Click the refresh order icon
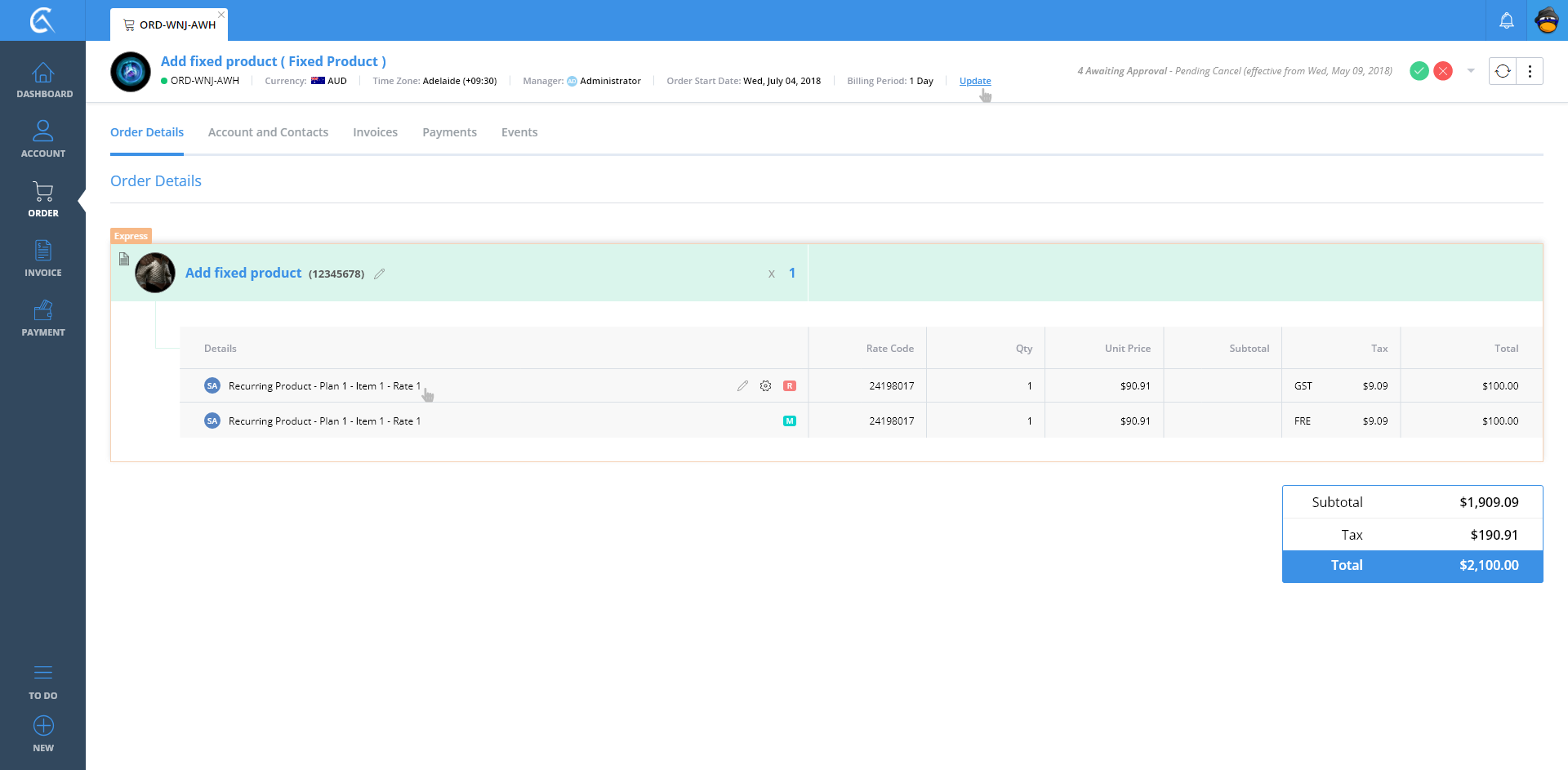This screenshot has width=1568, height=770. [1503, 71]
